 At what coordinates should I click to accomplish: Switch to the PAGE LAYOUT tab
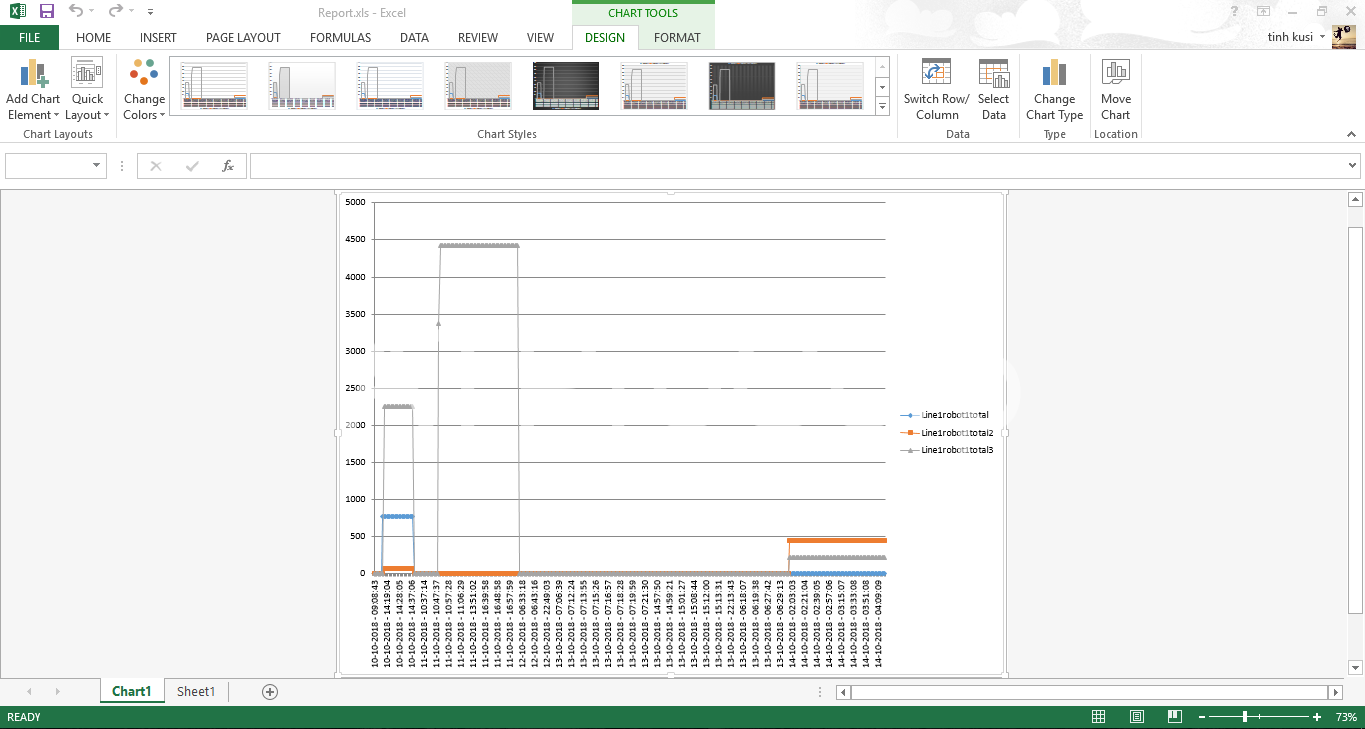[243, 38]
